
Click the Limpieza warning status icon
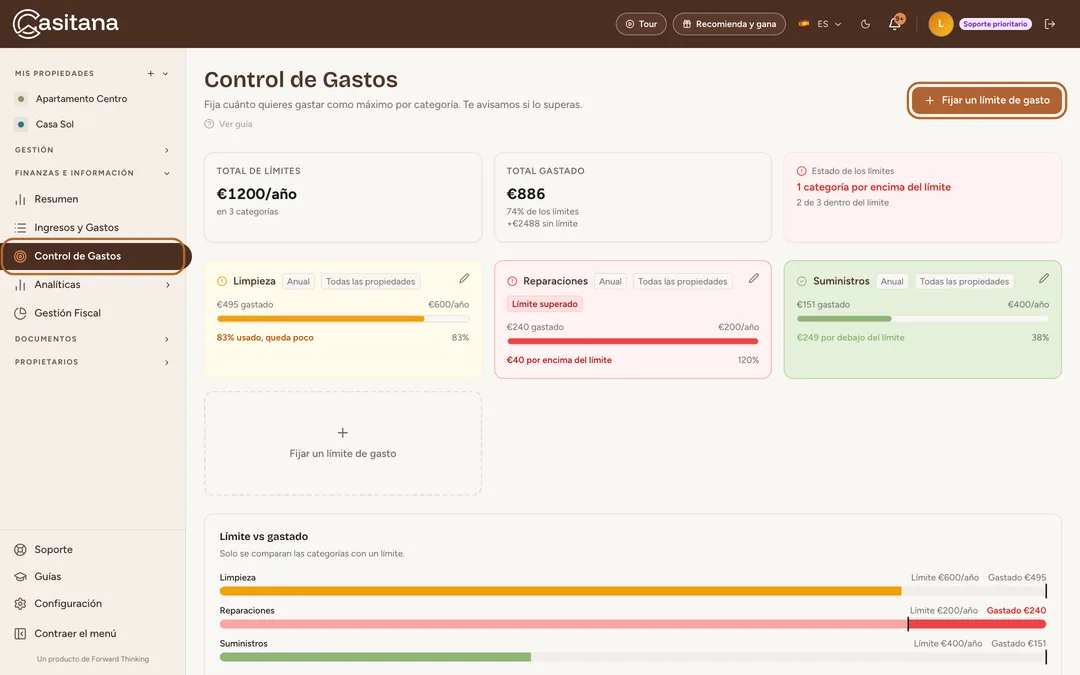(222, 281)
